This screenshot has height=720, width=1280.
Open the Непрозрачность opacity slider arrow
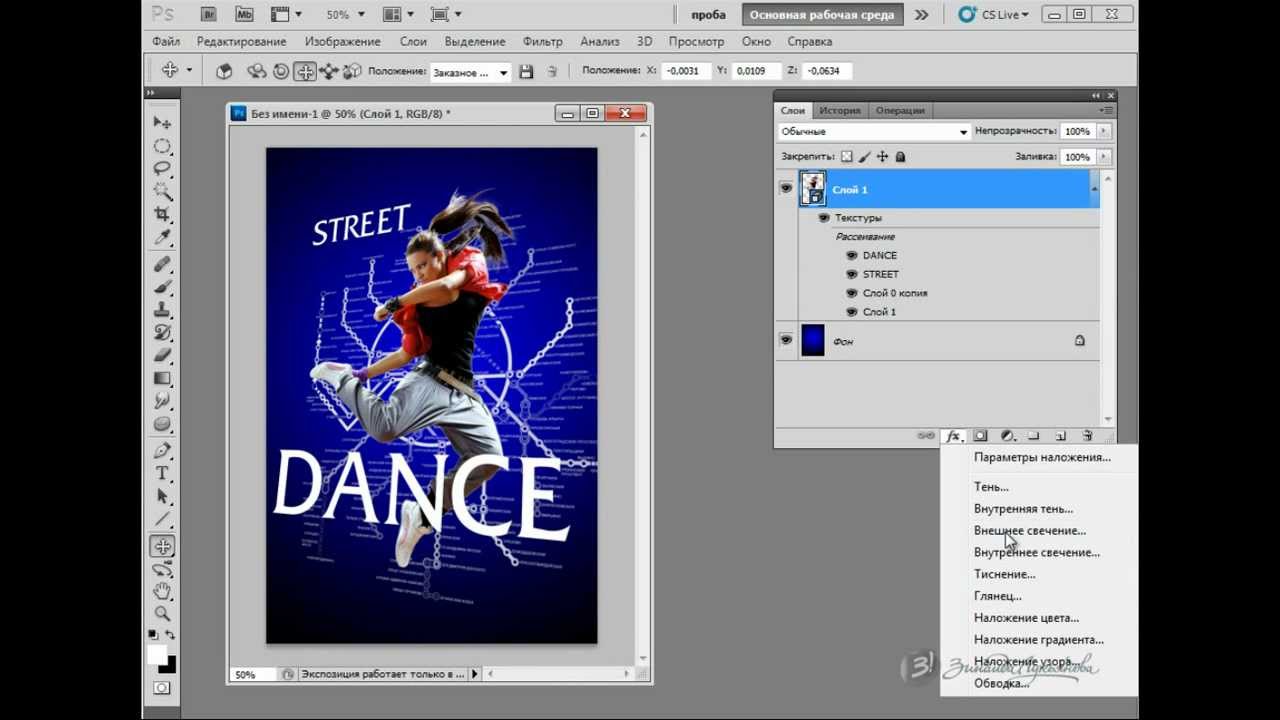pyautogui.click(x=1104, y=131)
